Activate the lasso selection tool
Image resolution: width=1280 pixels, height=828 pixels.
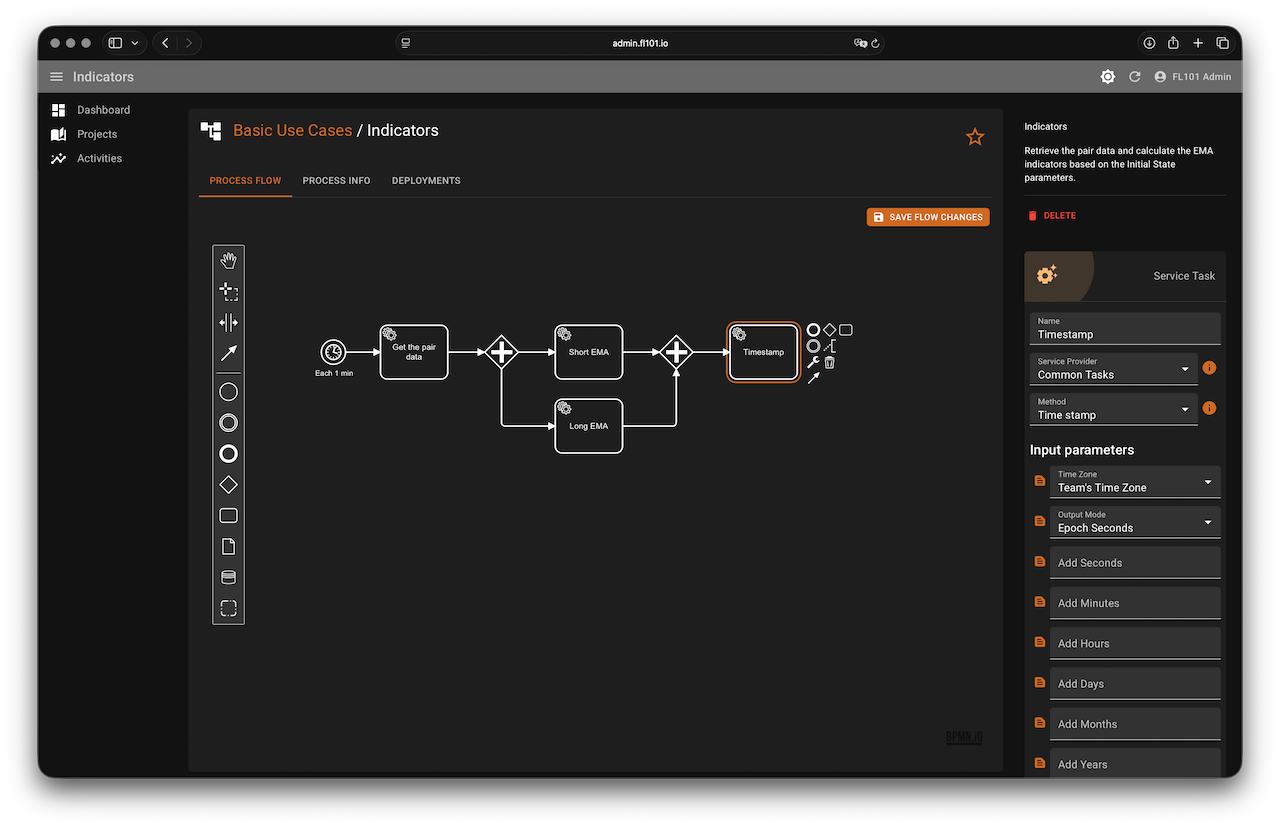(x=228, y=292)
